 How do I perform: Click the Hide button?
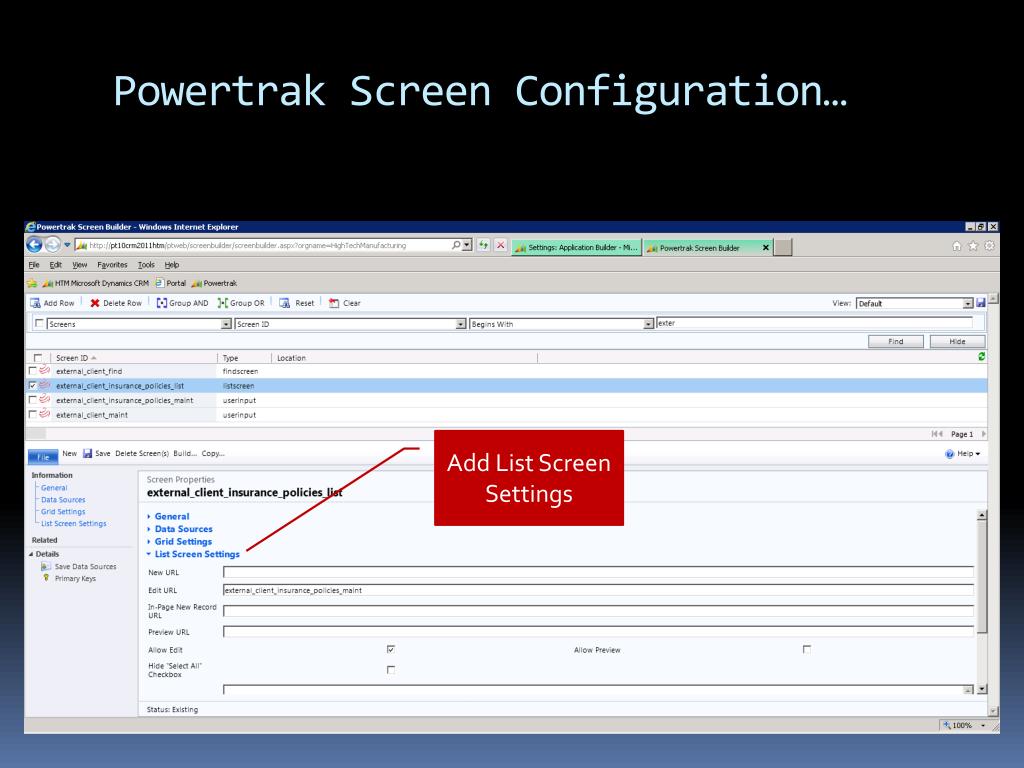point(957,342)
